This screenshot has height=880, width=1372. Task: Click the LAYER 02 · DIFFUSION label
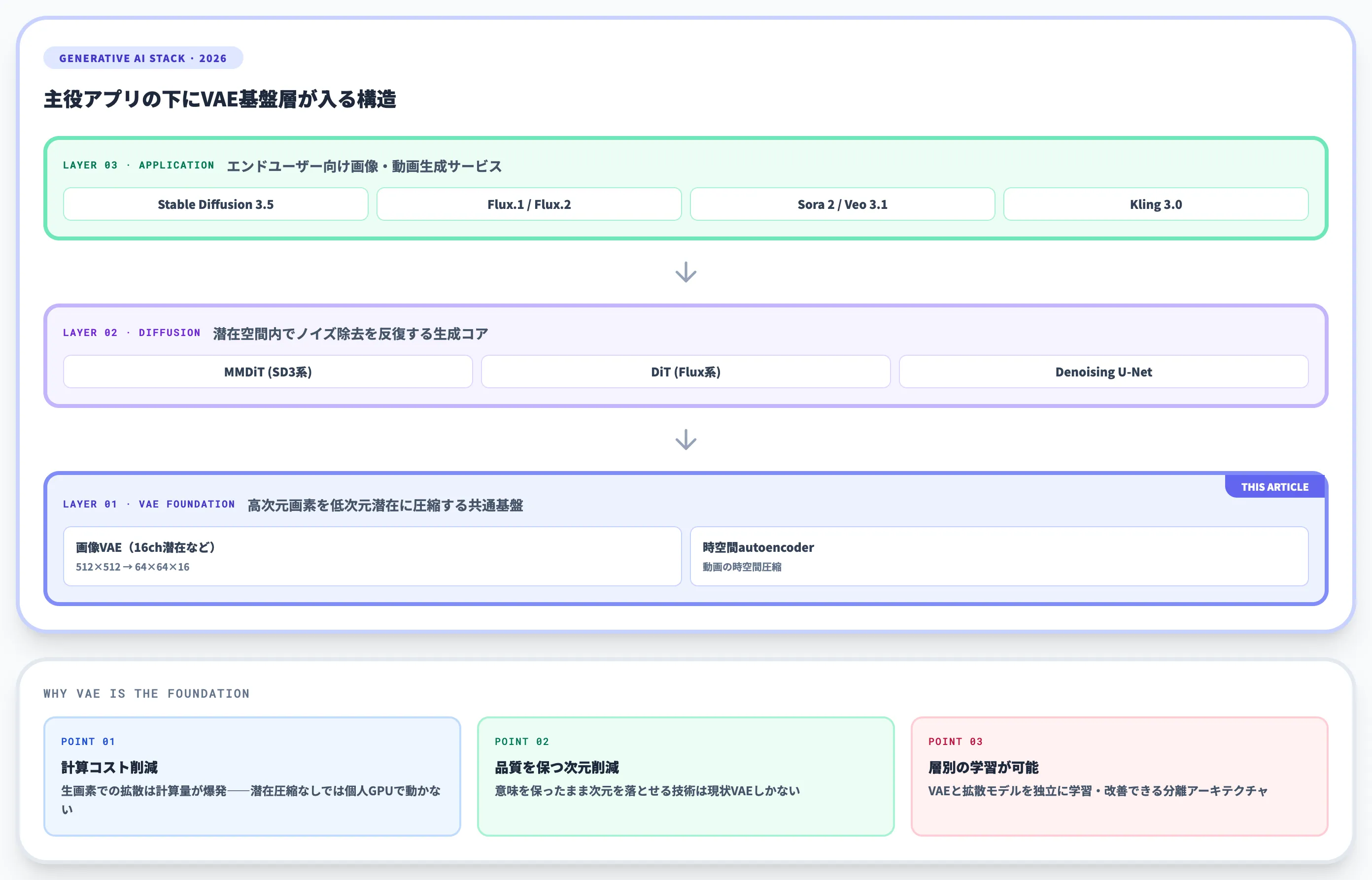tap(132, 333)
